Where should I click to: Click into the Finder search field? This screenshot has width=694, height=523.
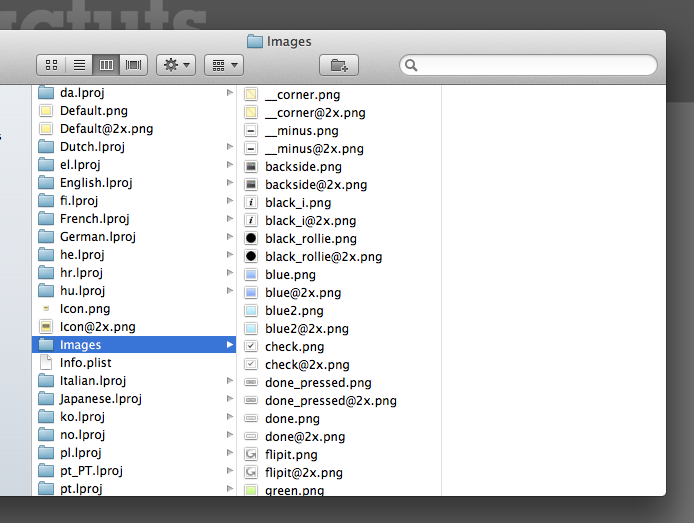pos(528,65)
